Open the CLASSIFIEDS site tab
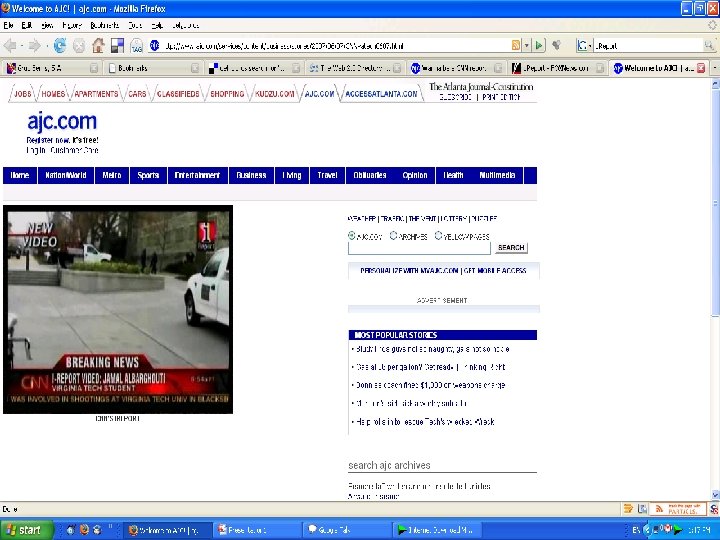720x540 pixels. click(x=178, y=94)
